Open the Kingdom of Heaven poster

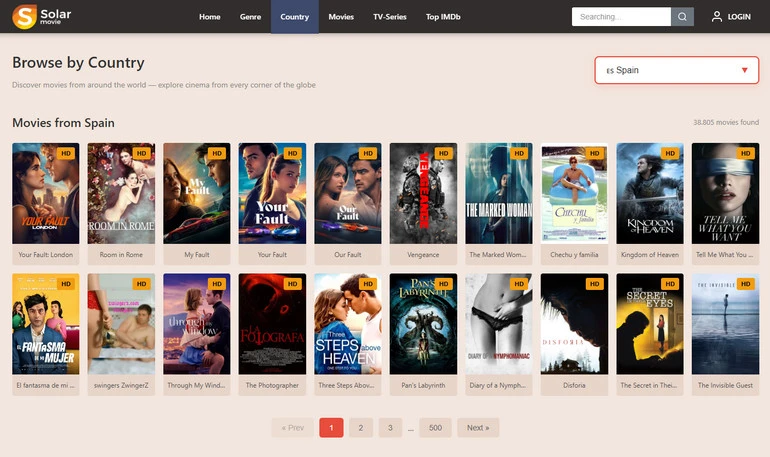tap(650, 193)
